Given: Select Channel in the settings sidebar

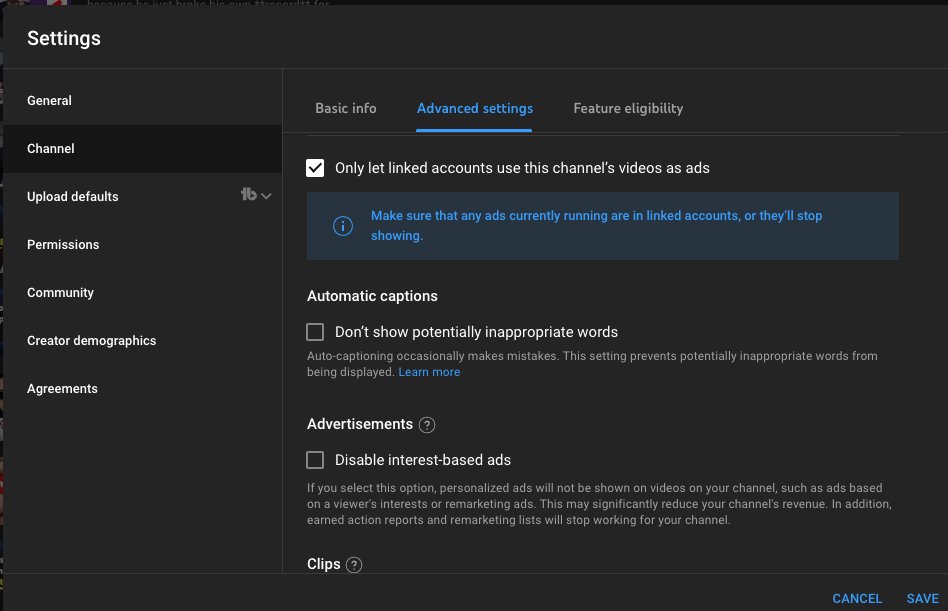Looking at the screenshot, I should tap(51, 148).
